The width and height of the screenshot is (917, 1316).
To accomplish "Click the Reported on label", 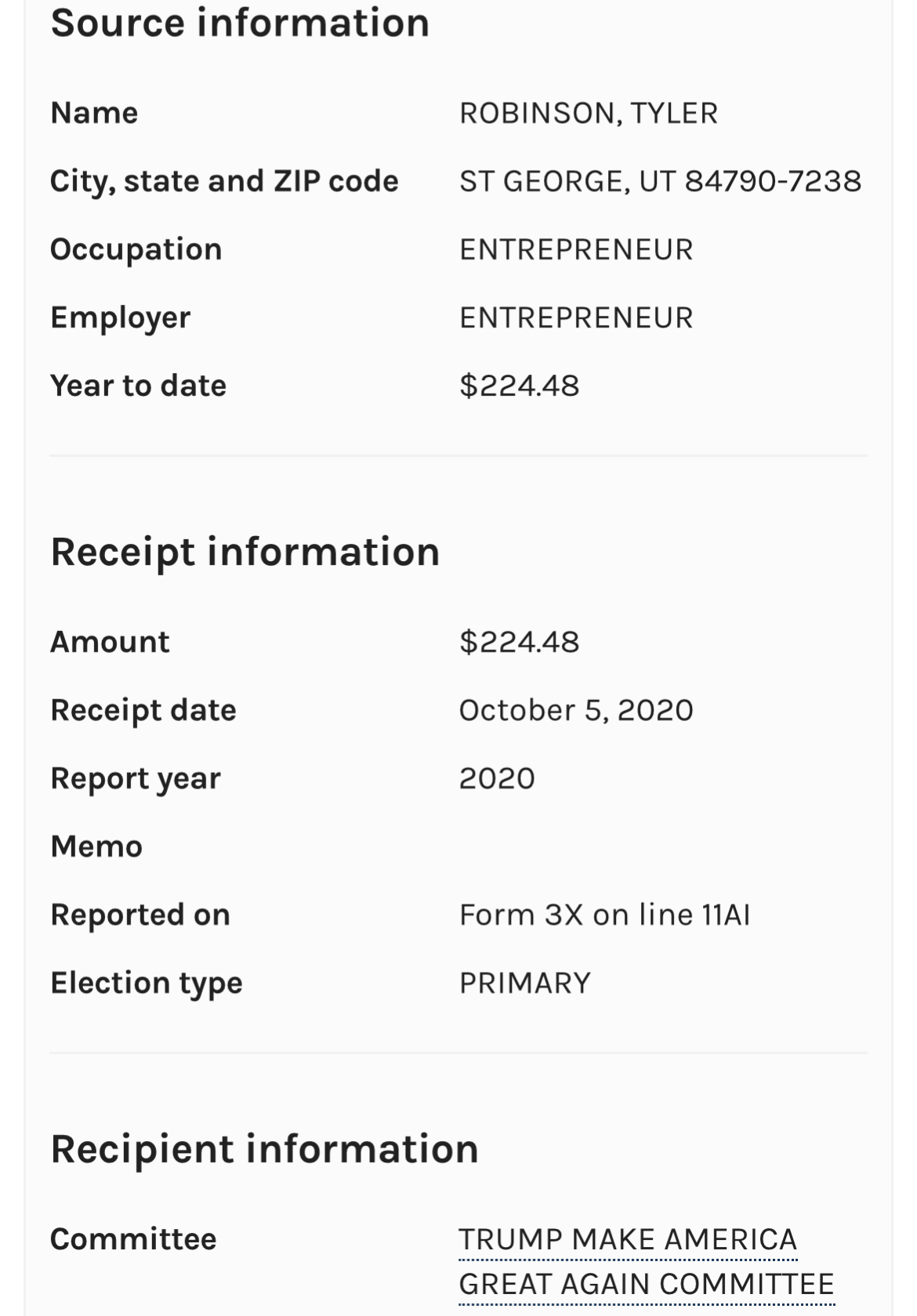I will pos(140,915).
